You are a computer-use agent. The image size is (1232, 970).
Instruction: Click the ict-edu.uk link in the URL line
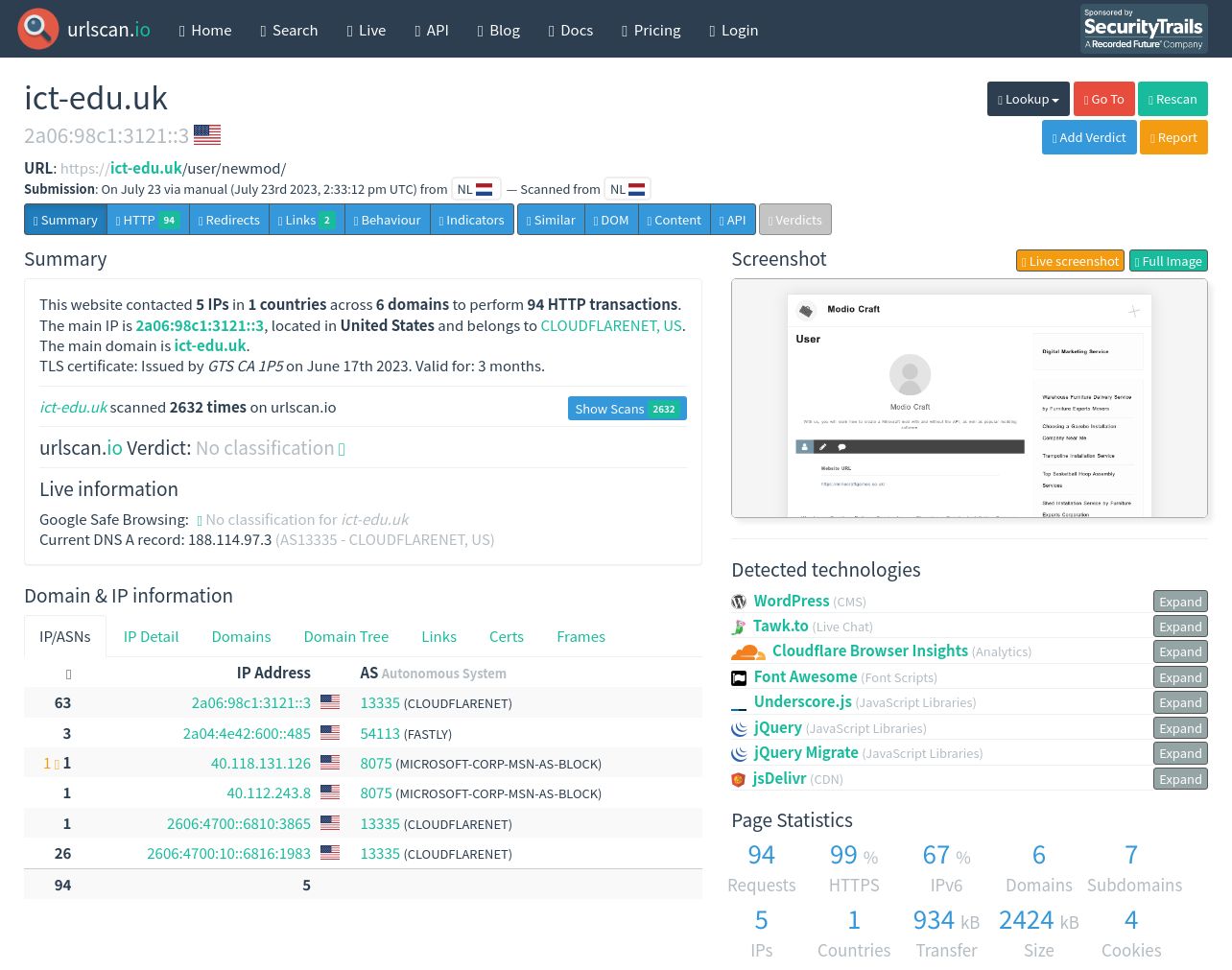point(146,168)
